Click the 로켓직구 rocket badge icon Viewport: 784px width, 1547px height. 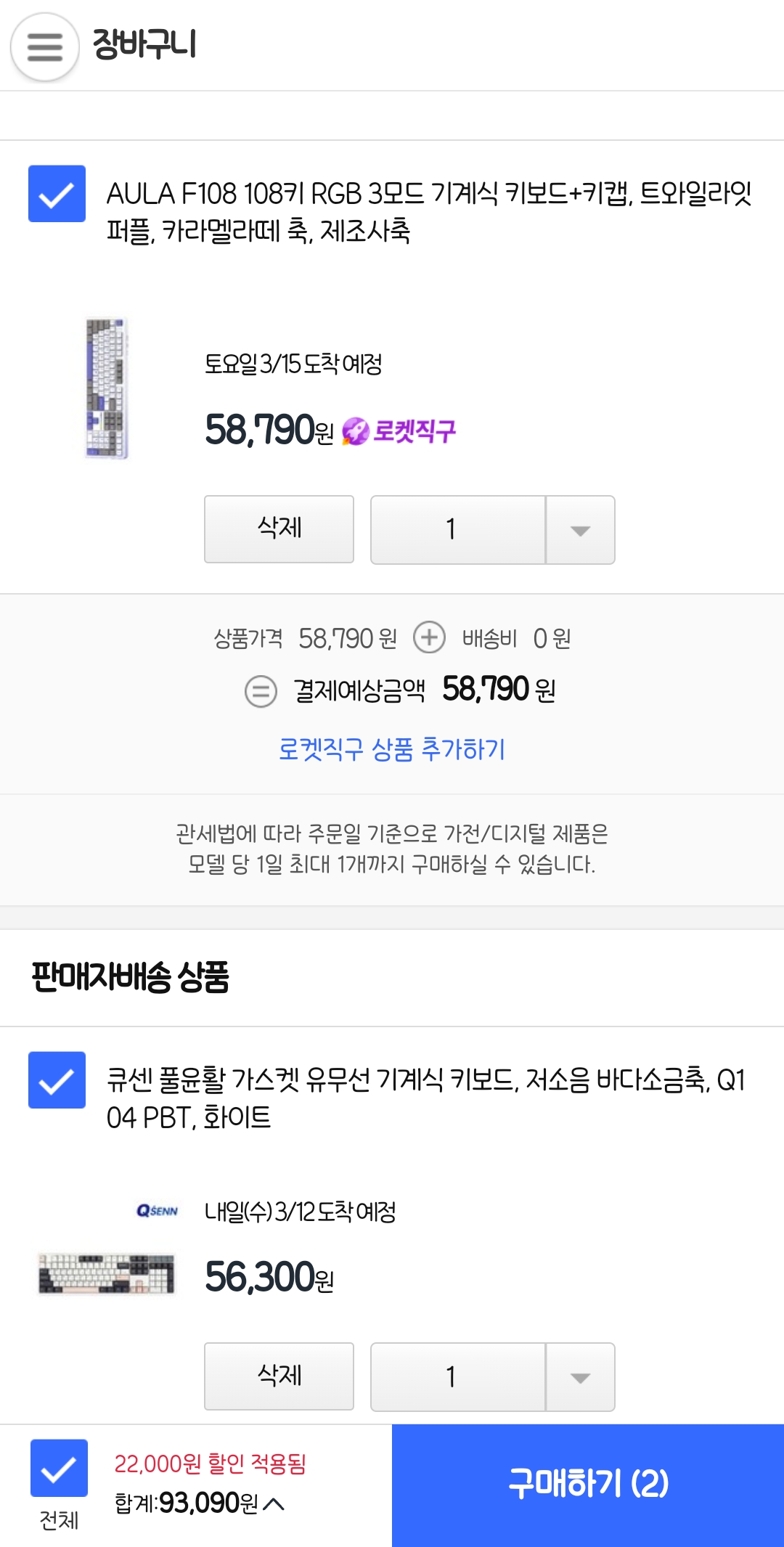point(356,431)
